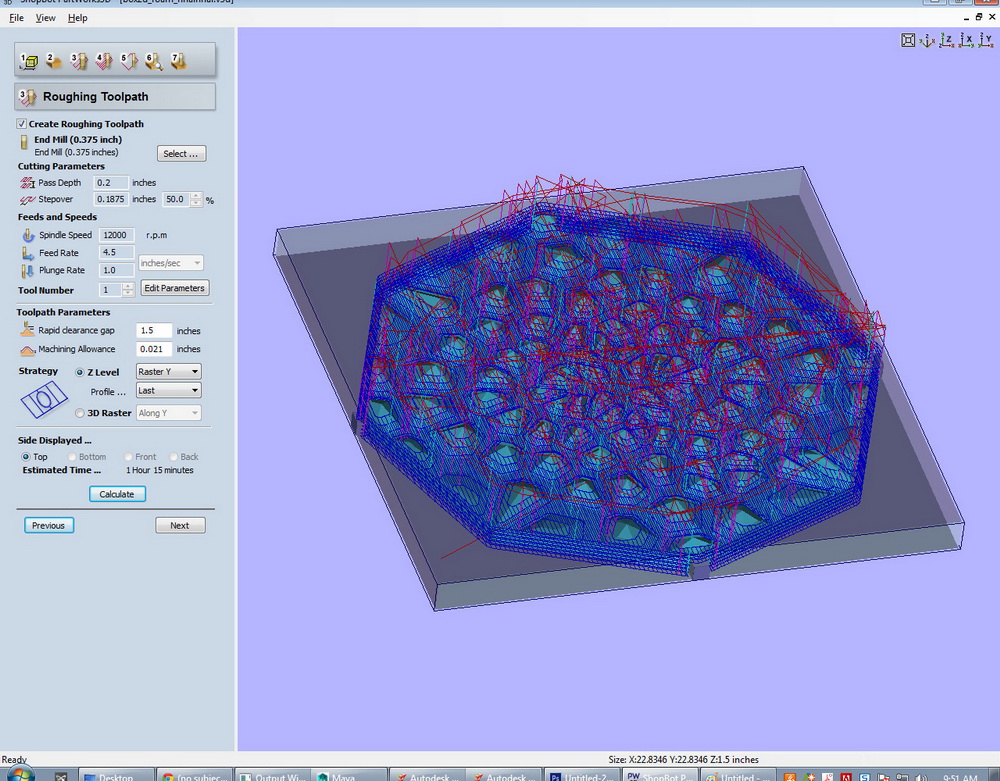
Task: Zoom to fit the 3D view
Action: click(908, 40)
